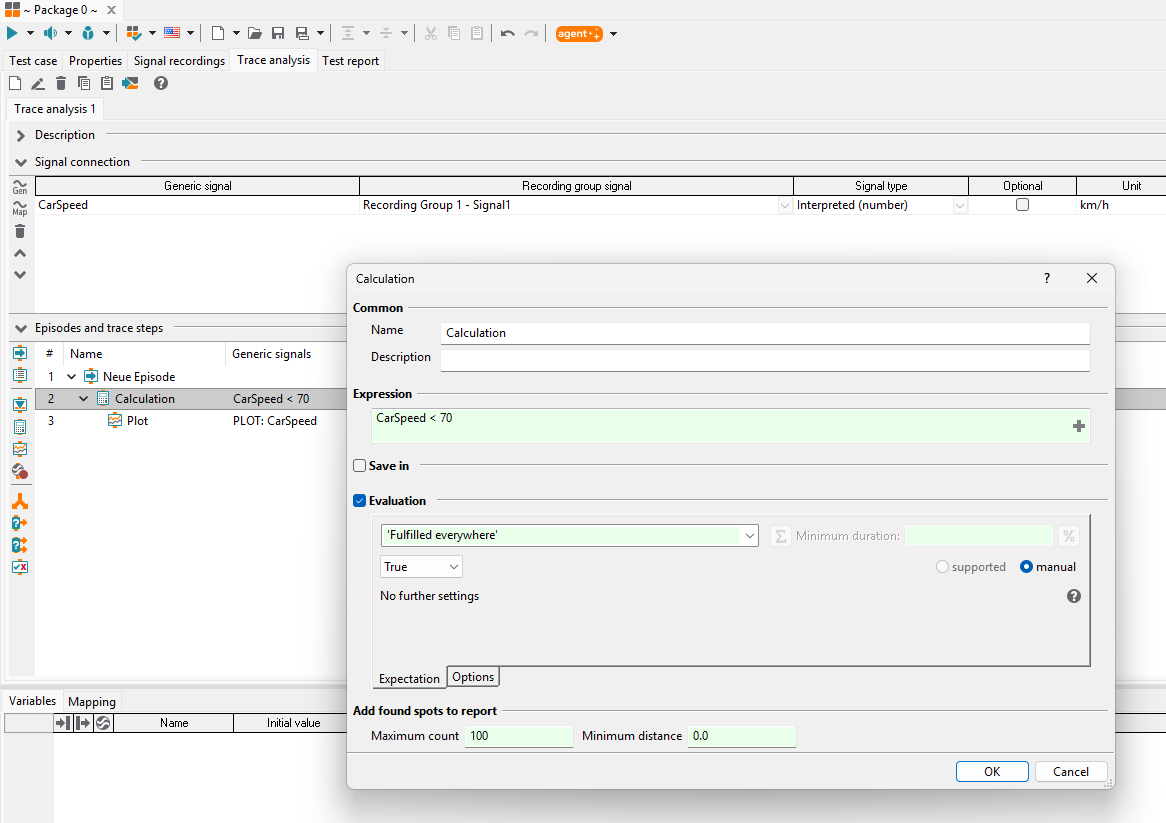Open the Signal type dropdown for CarSpeed

point(960,205)
